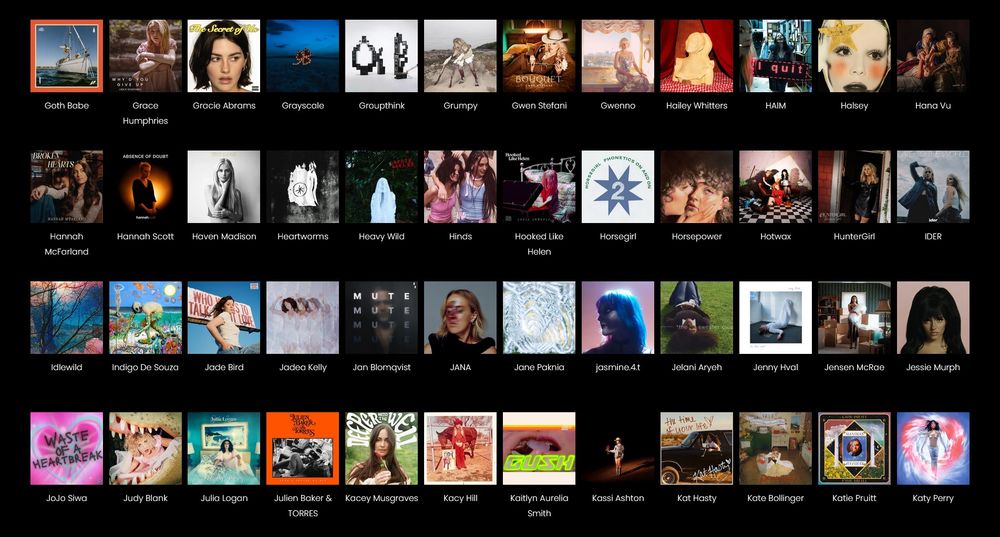Select the Julia Logan album thumbnail
This screenshot has width=1000, height=537.
(x=224, y=448)
